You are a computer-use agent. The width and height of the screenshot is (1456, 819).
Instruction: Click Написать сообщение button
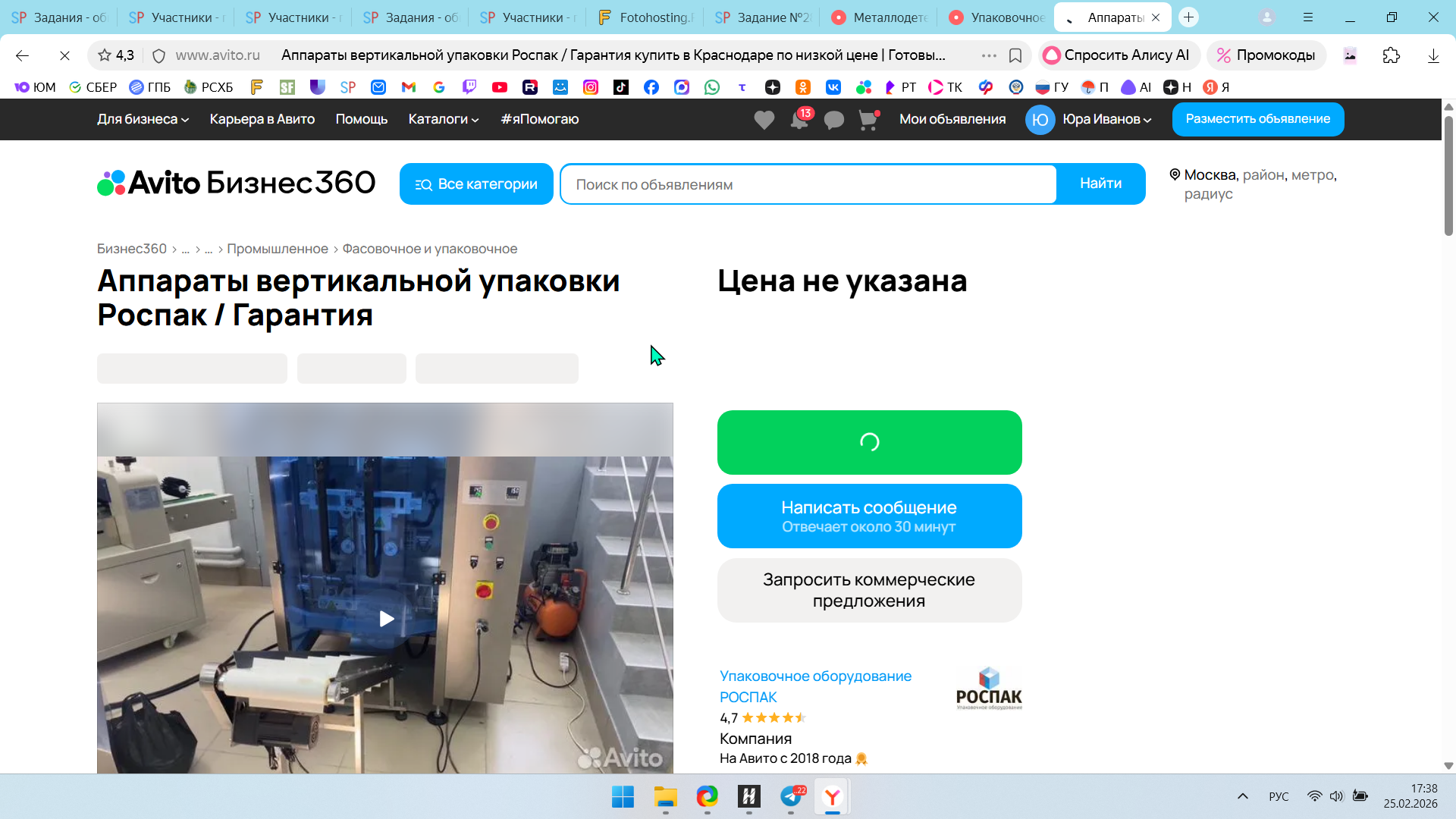[x=869, y=516]
